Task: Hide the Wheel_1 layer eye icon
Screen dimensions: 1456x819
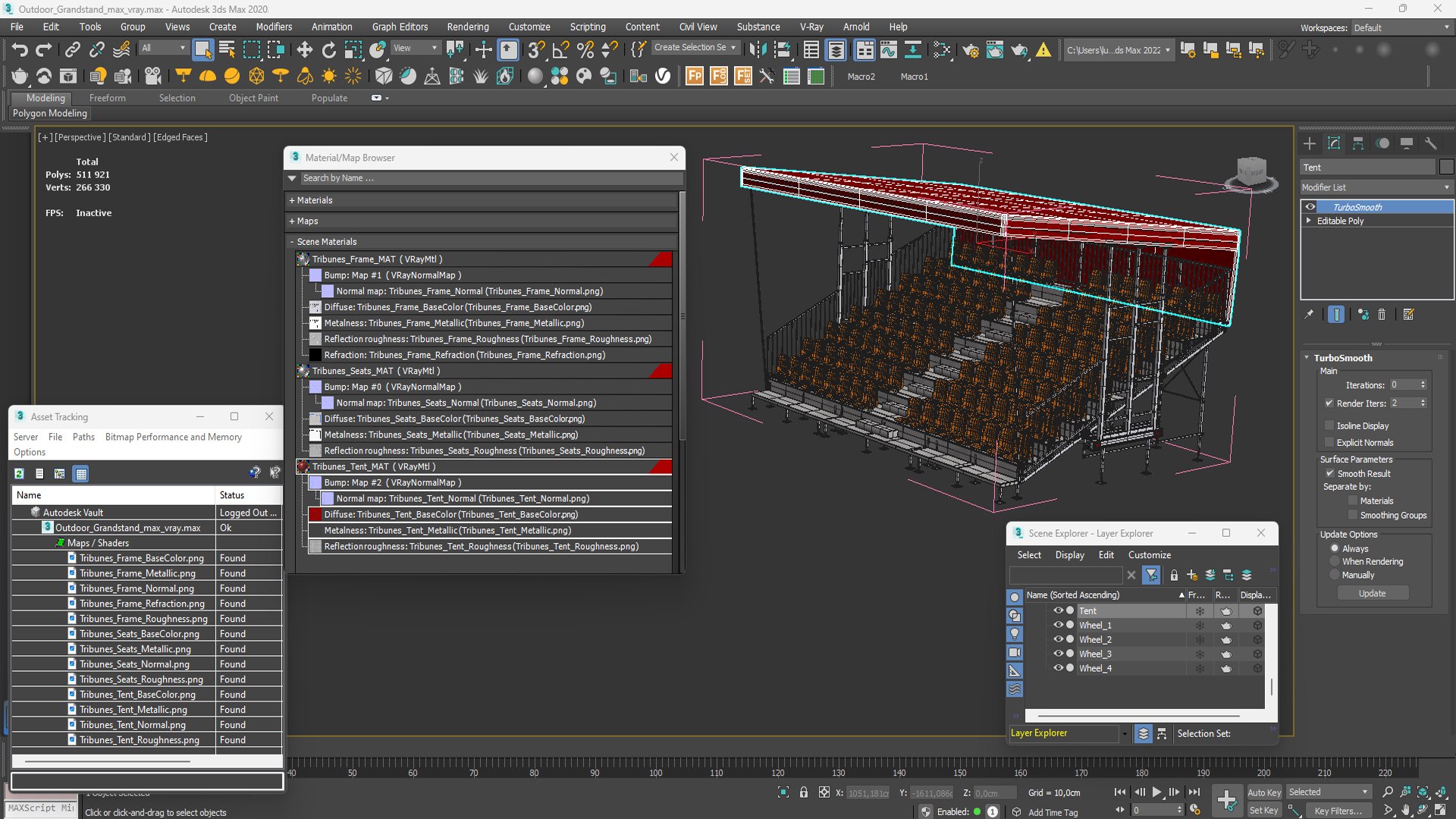Action: pyautogui.click(x=1058, y=625)
